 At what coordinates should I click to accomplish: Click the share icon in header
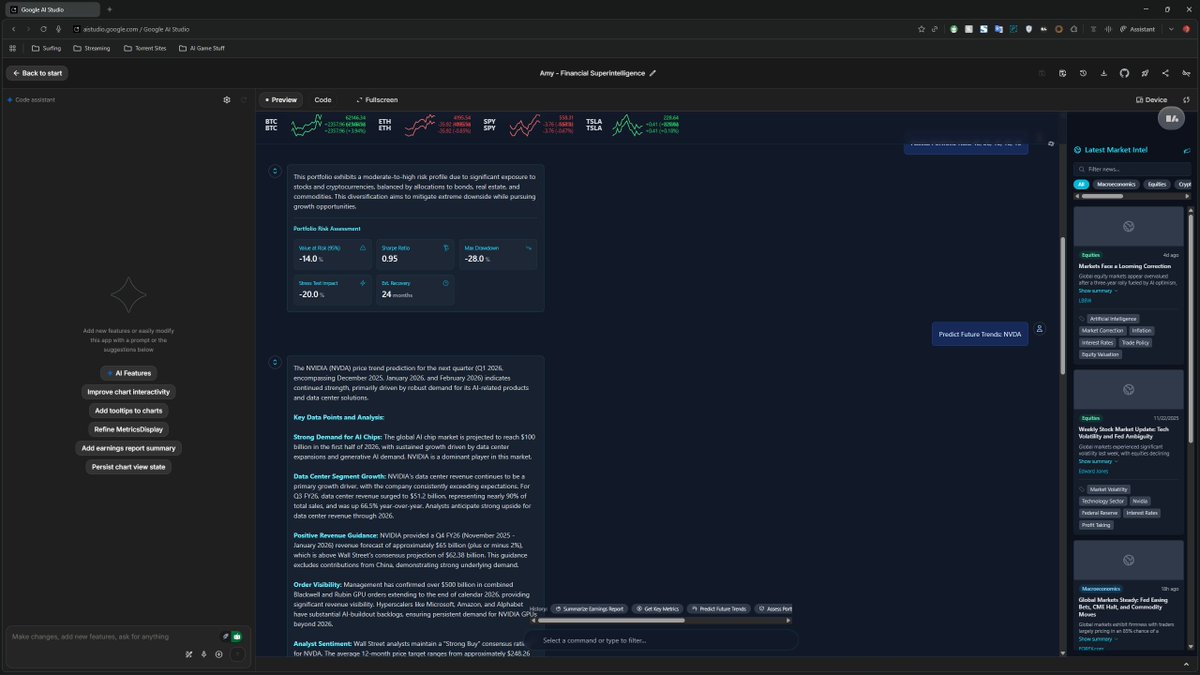[x=1166, y=73]
